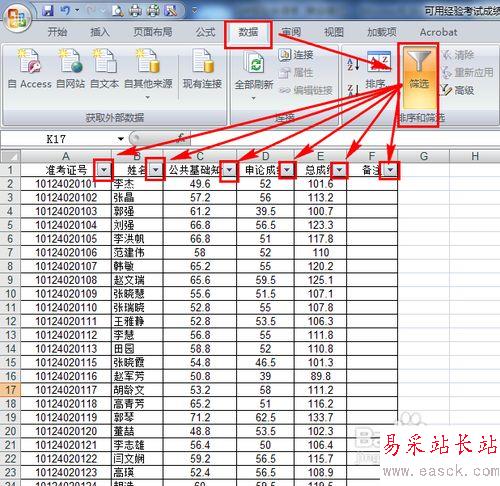Open filter dropdown for 准考证号 column

tap(104, 170)
